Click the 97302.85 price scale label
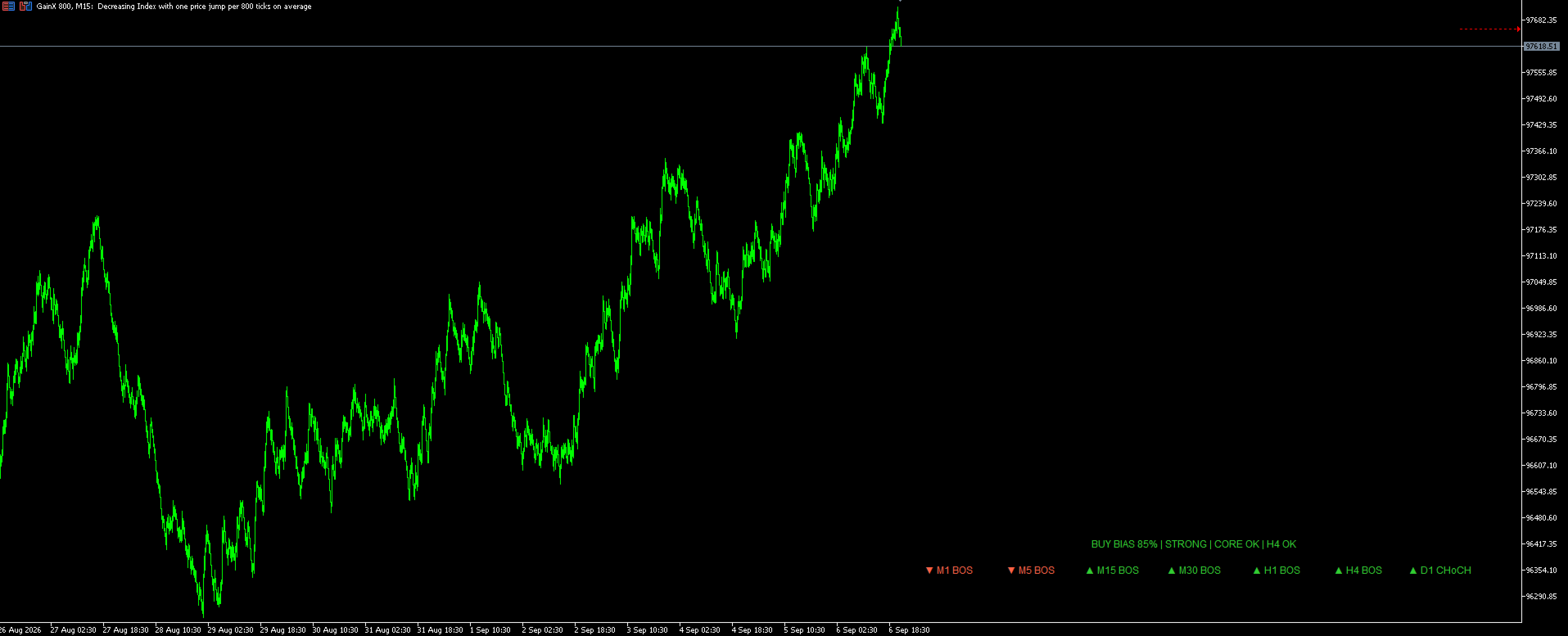The height and width of the screenshot is (636, 1568). coord(1541,178)
